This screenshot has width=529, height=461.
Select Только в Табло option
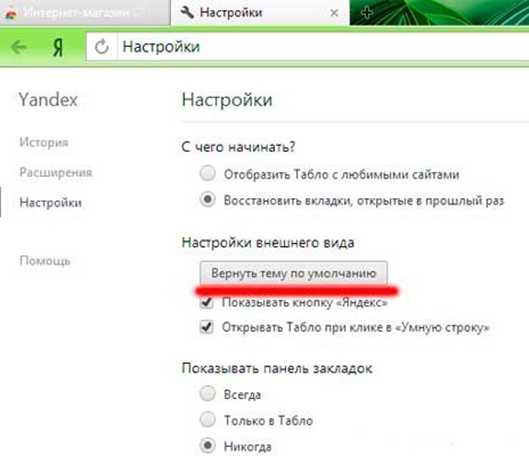[x=207, y=419]
